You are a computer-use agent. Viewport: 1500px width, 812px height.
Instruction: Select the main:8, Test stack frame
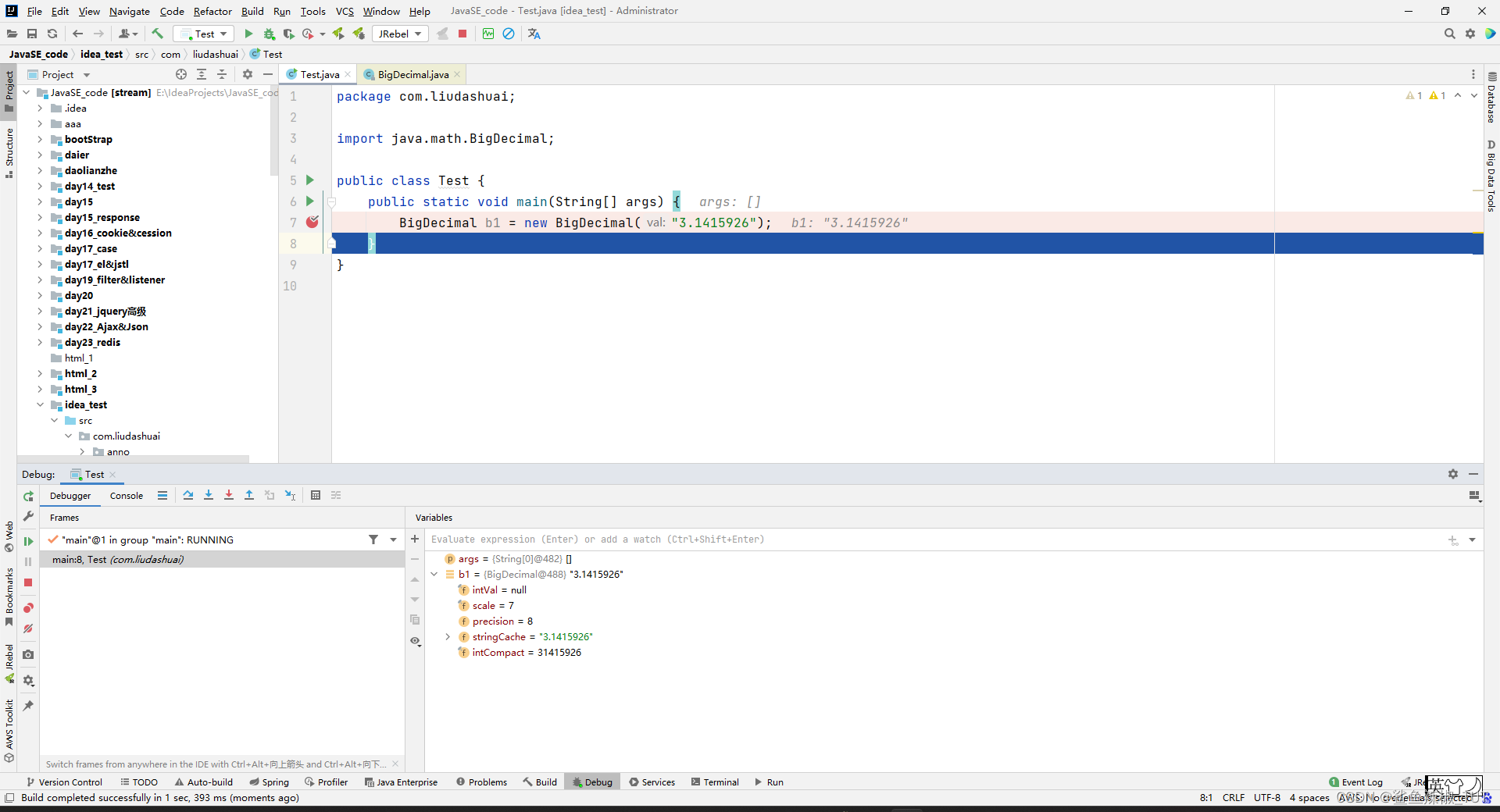222,559
